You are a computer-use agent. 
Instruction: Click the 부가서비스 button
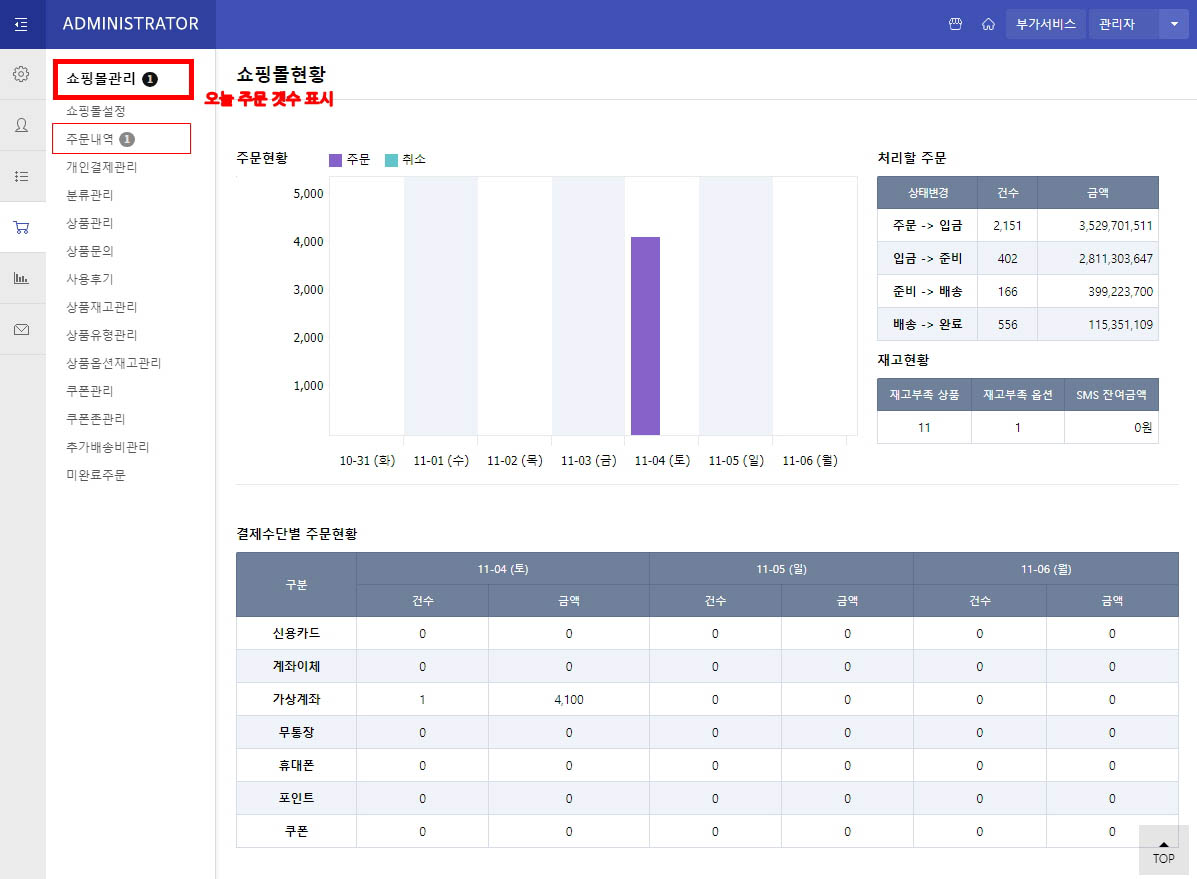[x=1045, y=24]
